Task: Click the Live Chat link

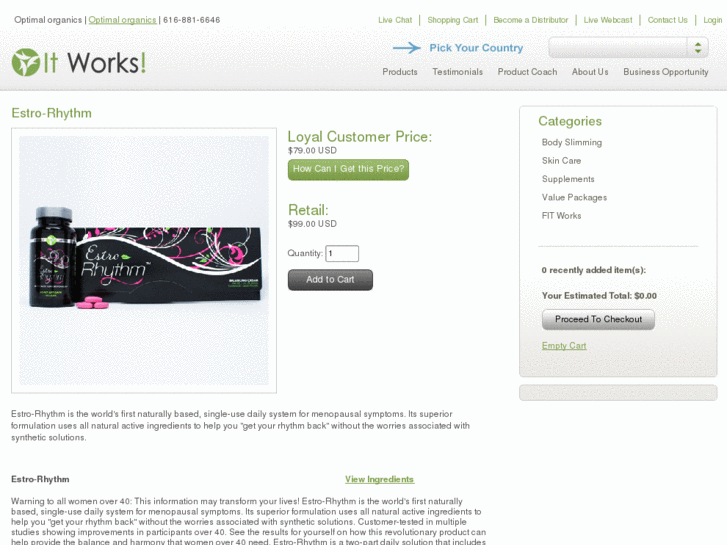Action: (x=395, y=20)
